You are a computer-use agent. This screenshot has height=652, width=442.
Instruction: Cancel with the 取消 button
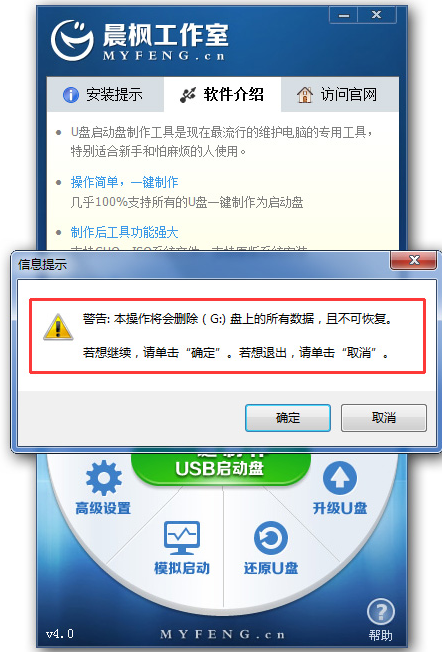(x=384, y=417)
